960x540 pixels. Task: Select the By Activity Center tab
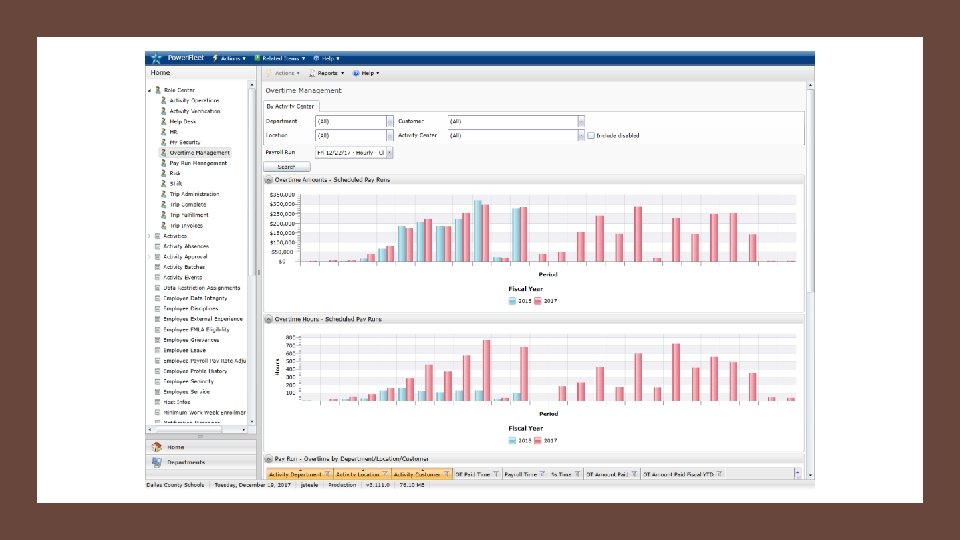pyautogui.click(x=290, y=106)
